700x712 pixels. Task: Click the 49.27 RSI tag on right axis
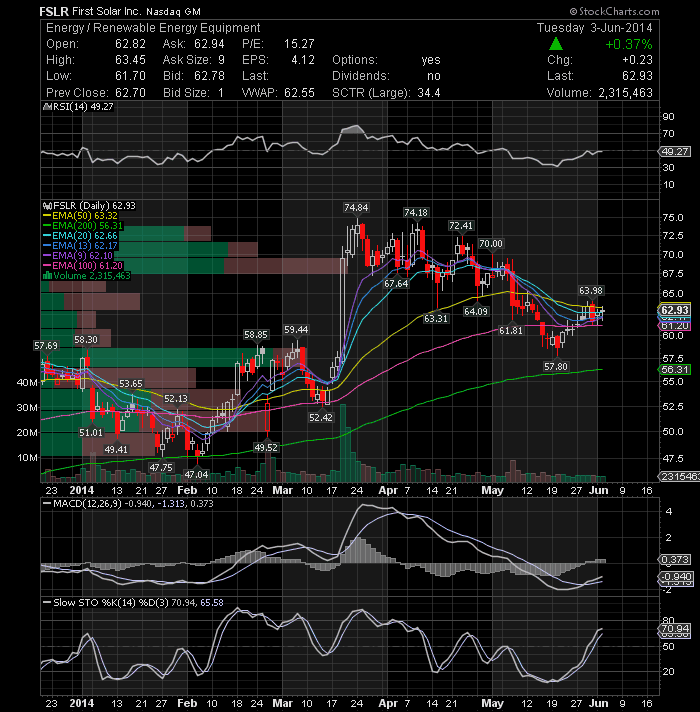click(675, 152)
